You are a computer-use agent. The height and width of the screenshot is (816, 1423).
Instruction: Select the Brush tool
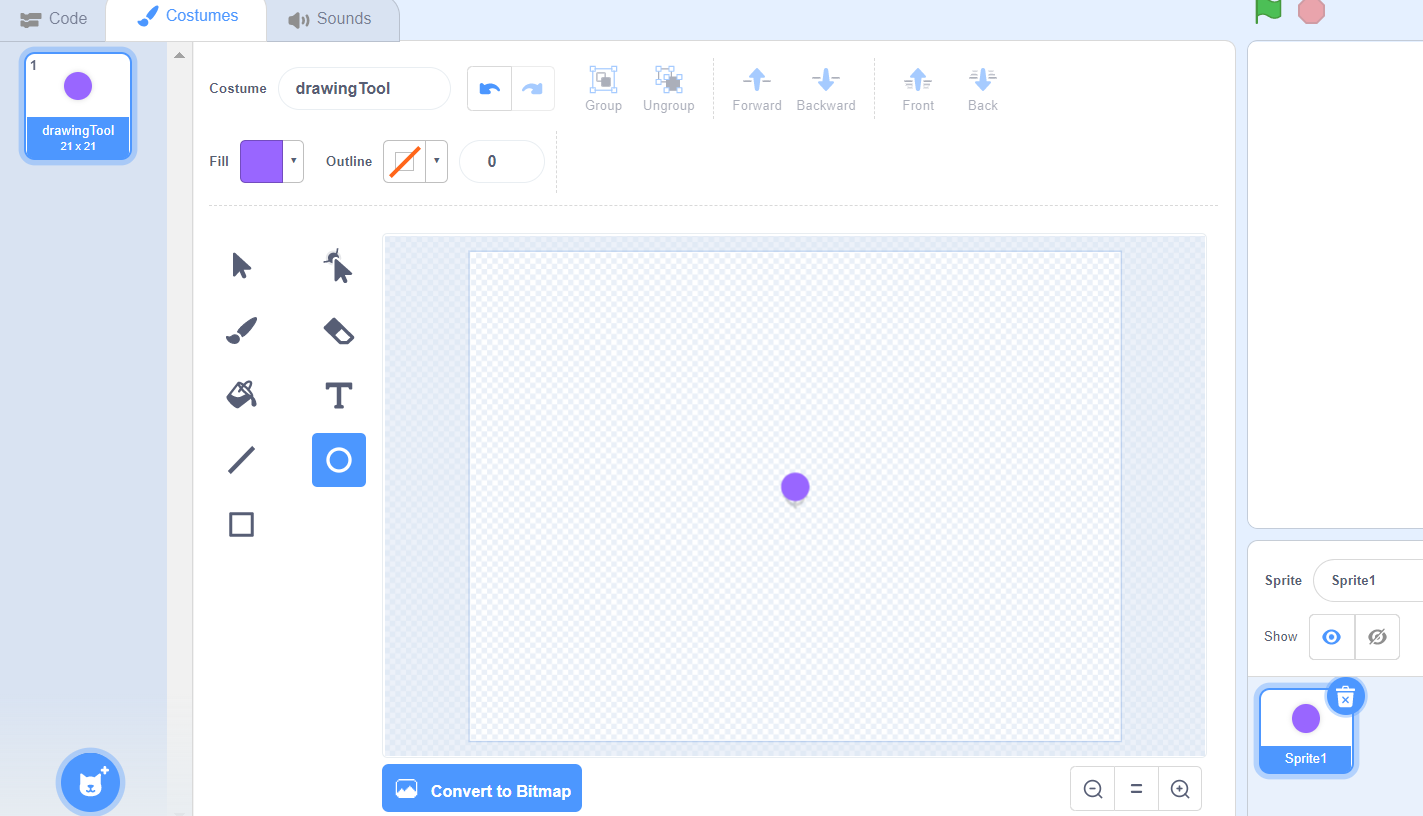241,331
